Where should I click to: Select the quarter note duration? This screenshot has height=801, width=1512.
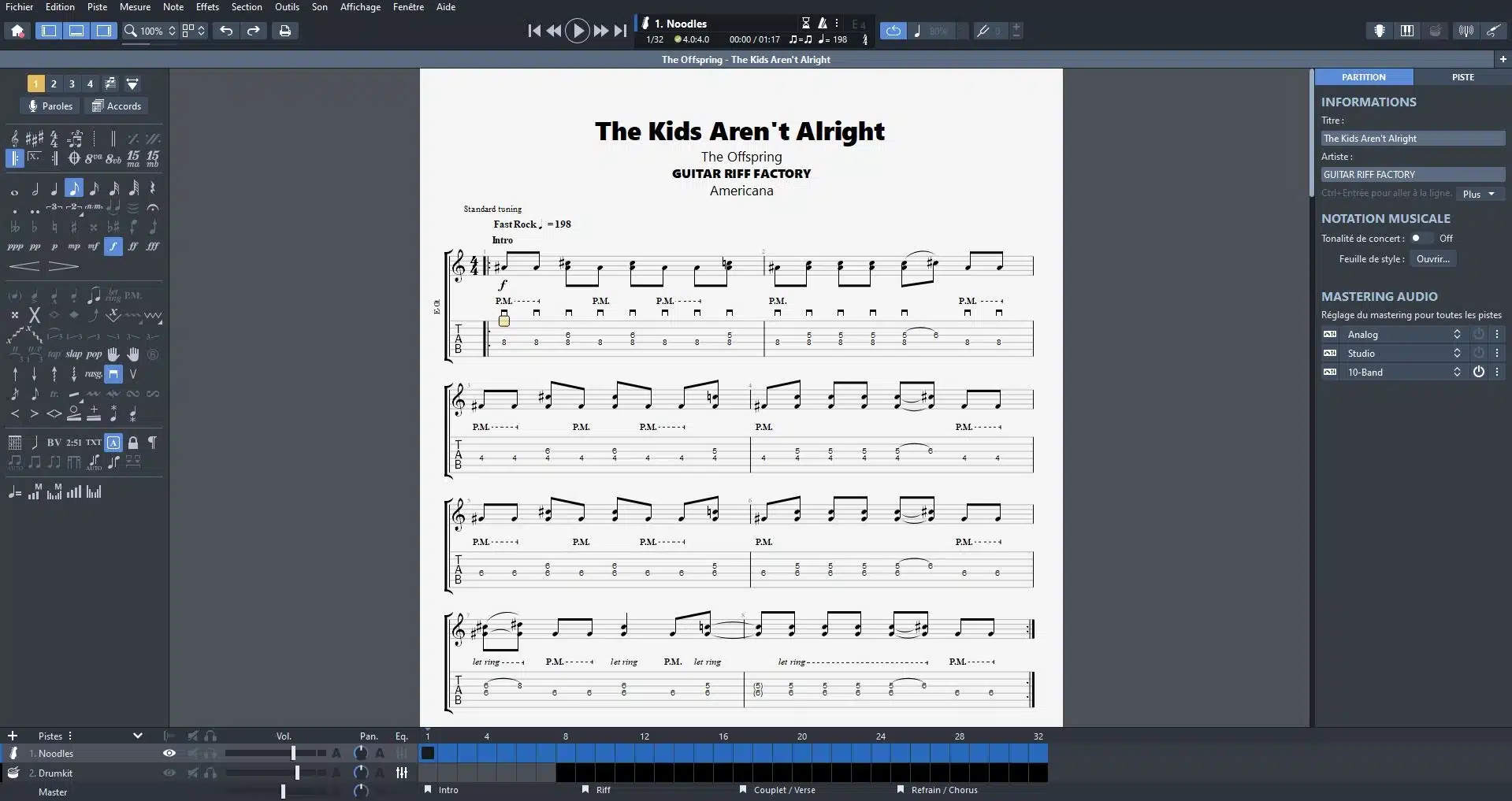click(x=54, y=188)
